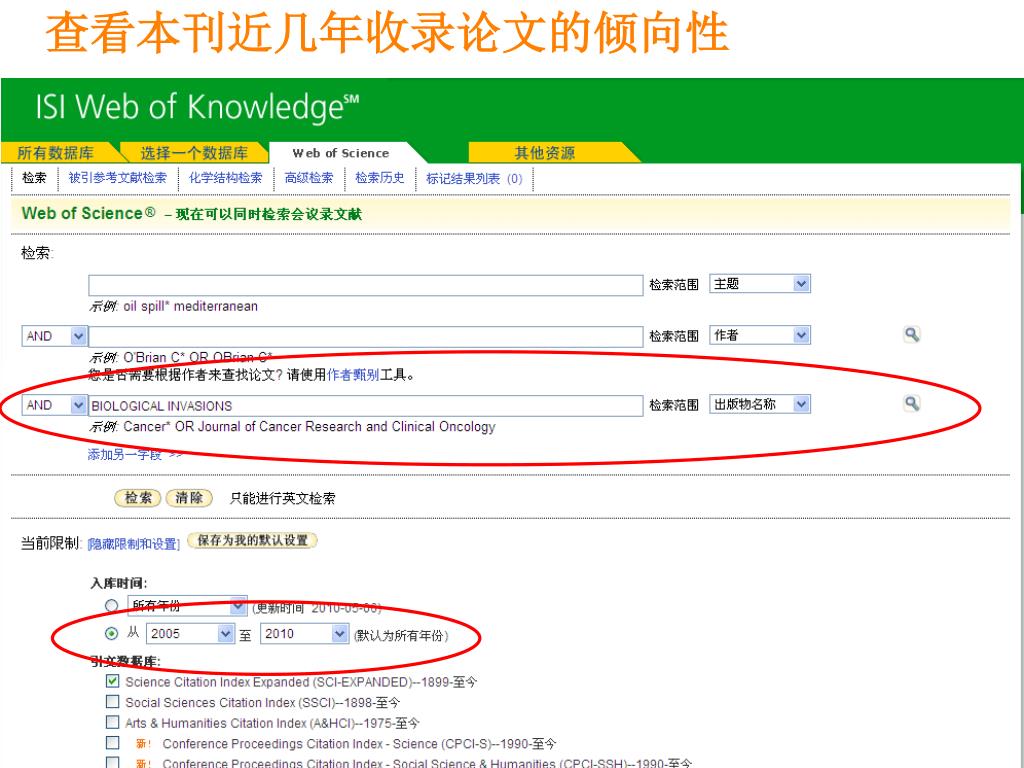Screen dimensions: 1024x768
Task: Open 被引参考文献检索 sub-tab
Action: click(118, 178)
